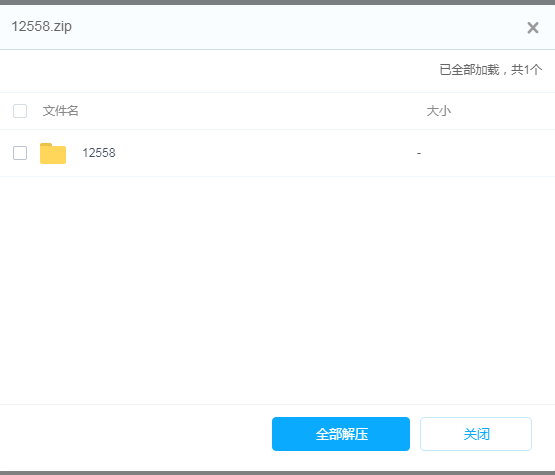
Task: Click the 大小 column header
Action: tap(439, 111)
